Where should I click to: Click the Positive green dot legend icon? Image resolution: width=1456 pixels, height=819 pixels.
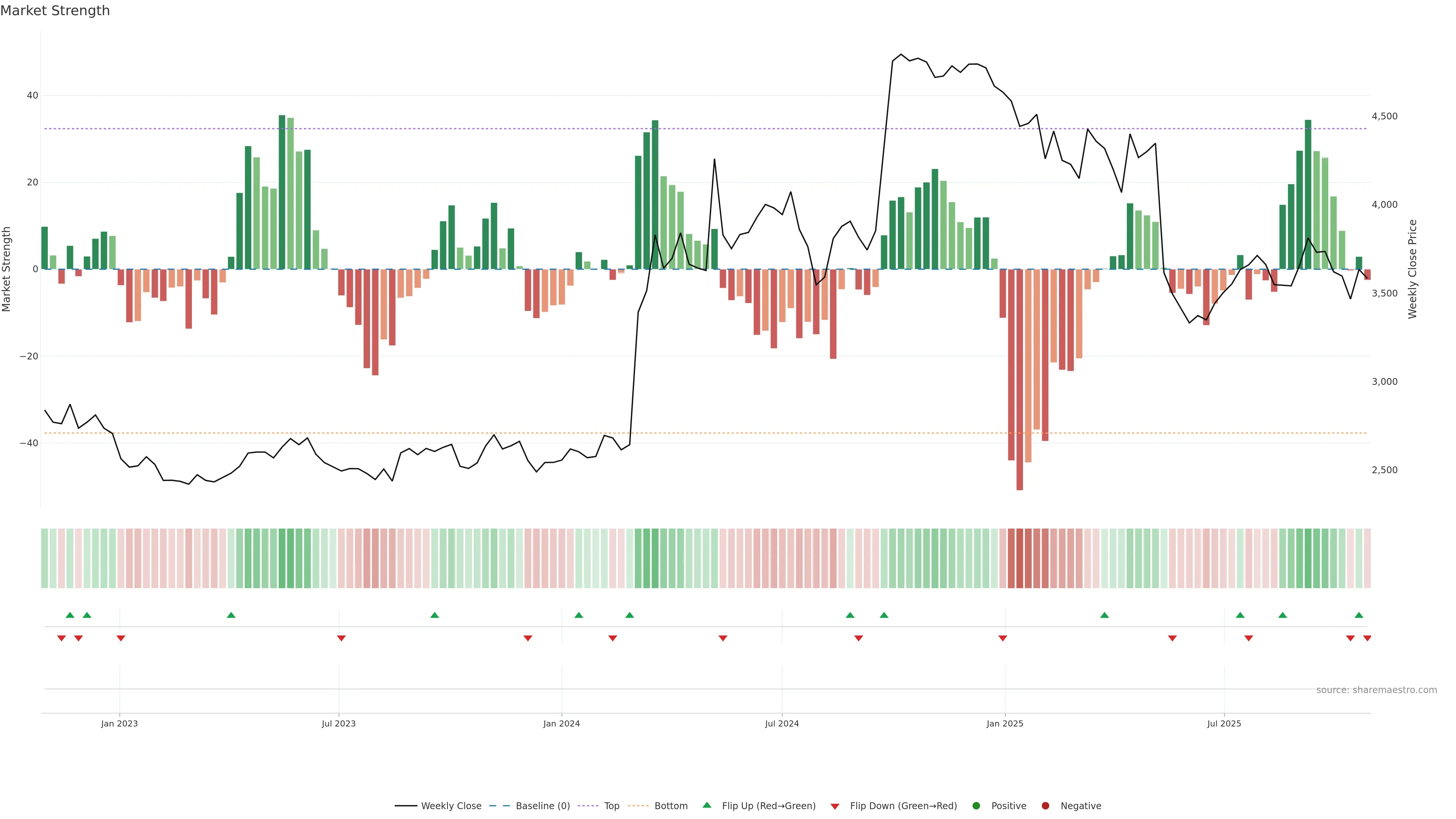coord(976,806)
